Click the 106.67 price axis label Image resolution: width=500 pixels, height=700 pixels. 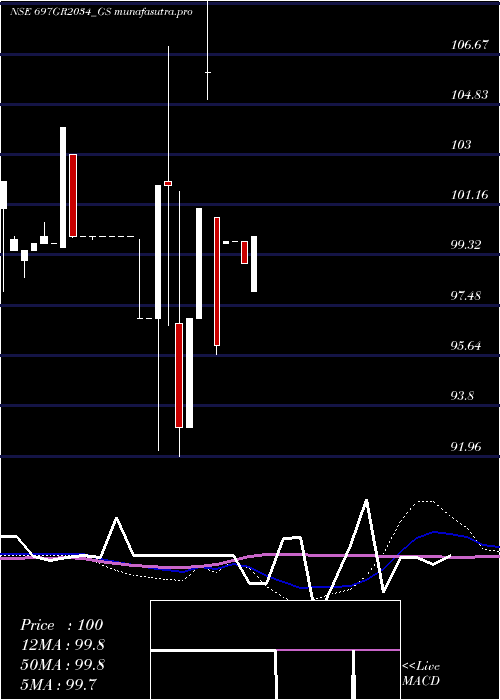(x=469, y=45)
